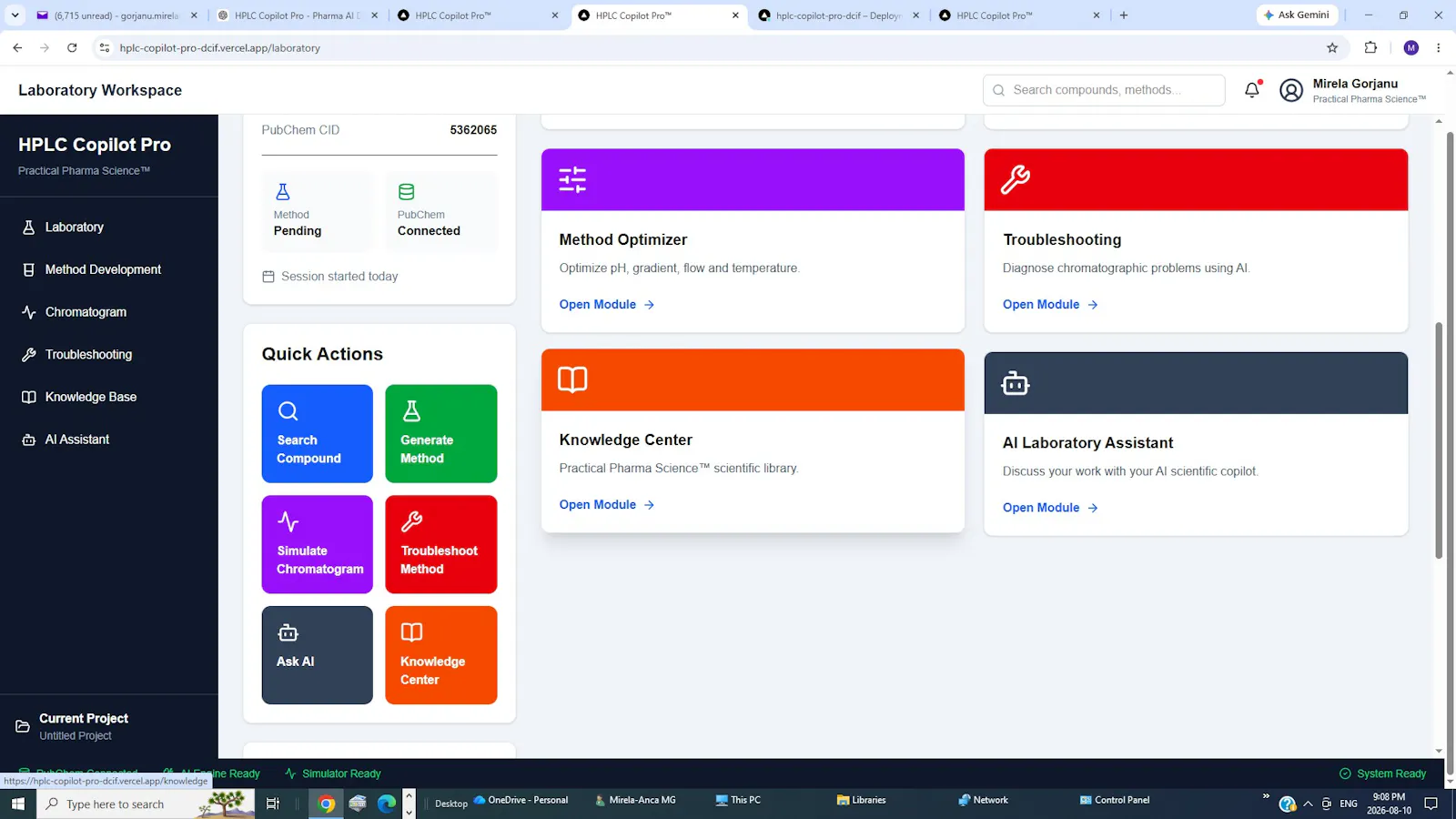Click the Method Optimizer sliders icon

pyautogui.click(x=572, y=179)
